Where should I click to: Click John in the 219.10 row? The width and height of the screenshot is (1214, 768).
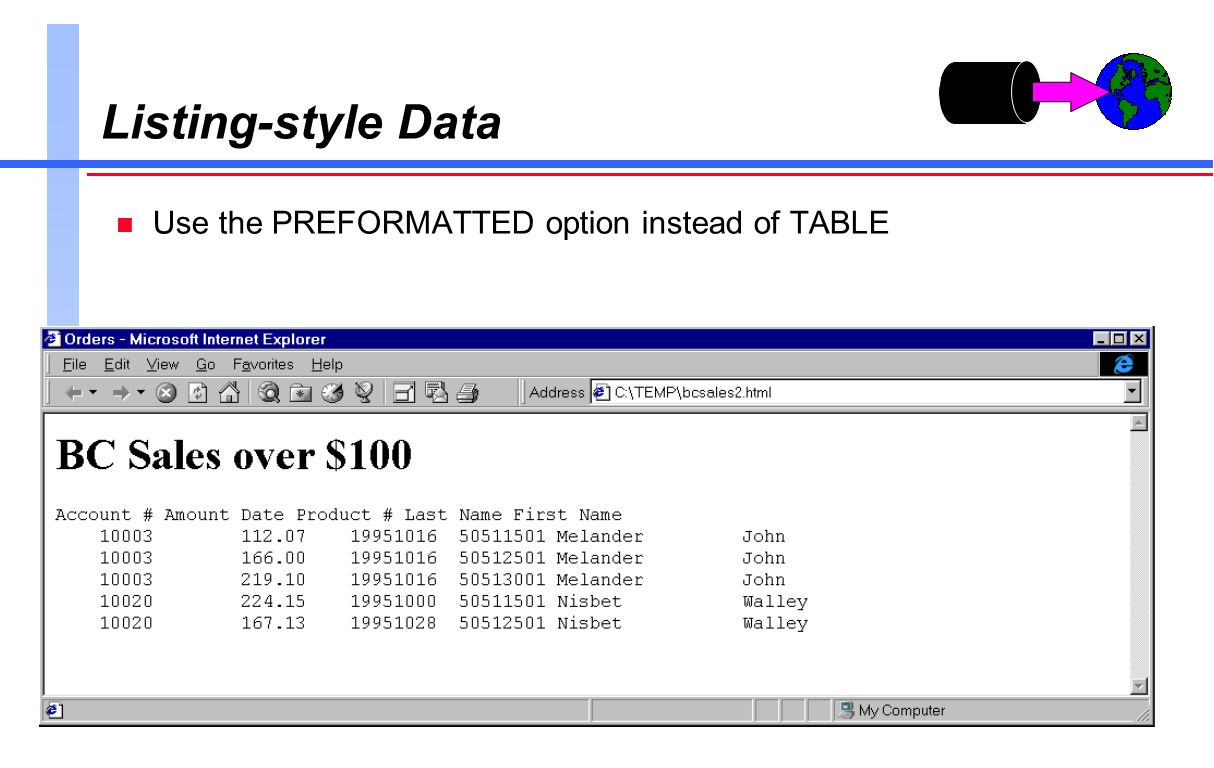tap(764, 580)
